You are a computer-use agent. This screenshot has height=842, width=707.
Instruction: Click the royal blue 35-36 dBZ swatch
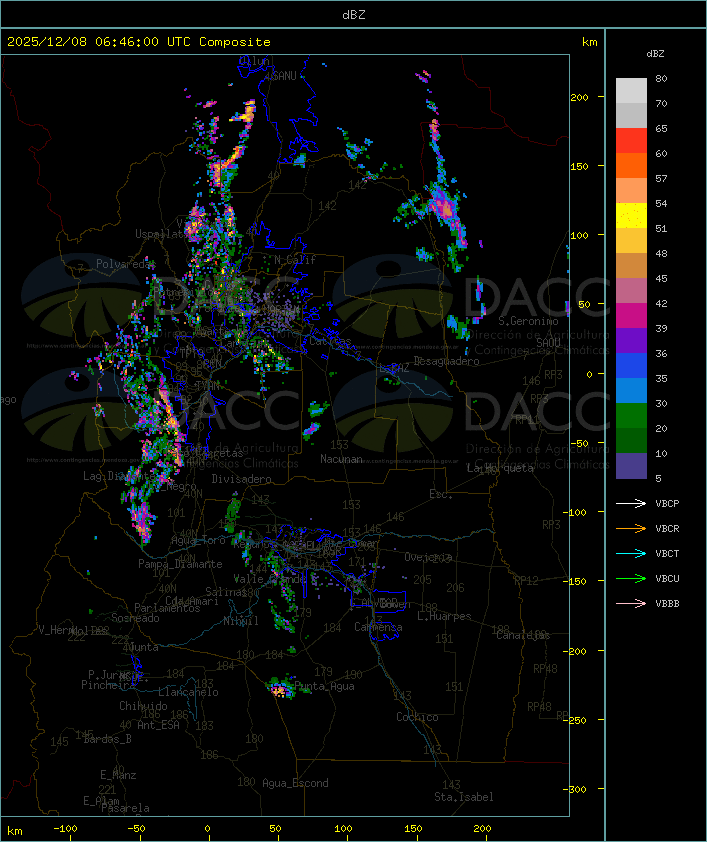pos(631,365)
